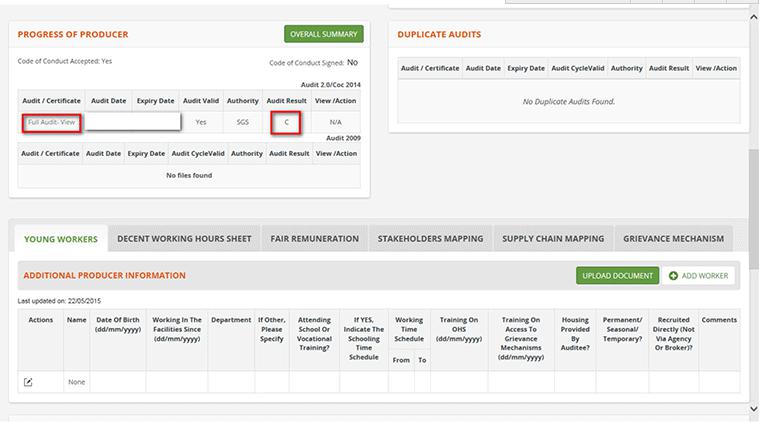Click the blank audit date box
762x424 pixels.
(133, 122)
